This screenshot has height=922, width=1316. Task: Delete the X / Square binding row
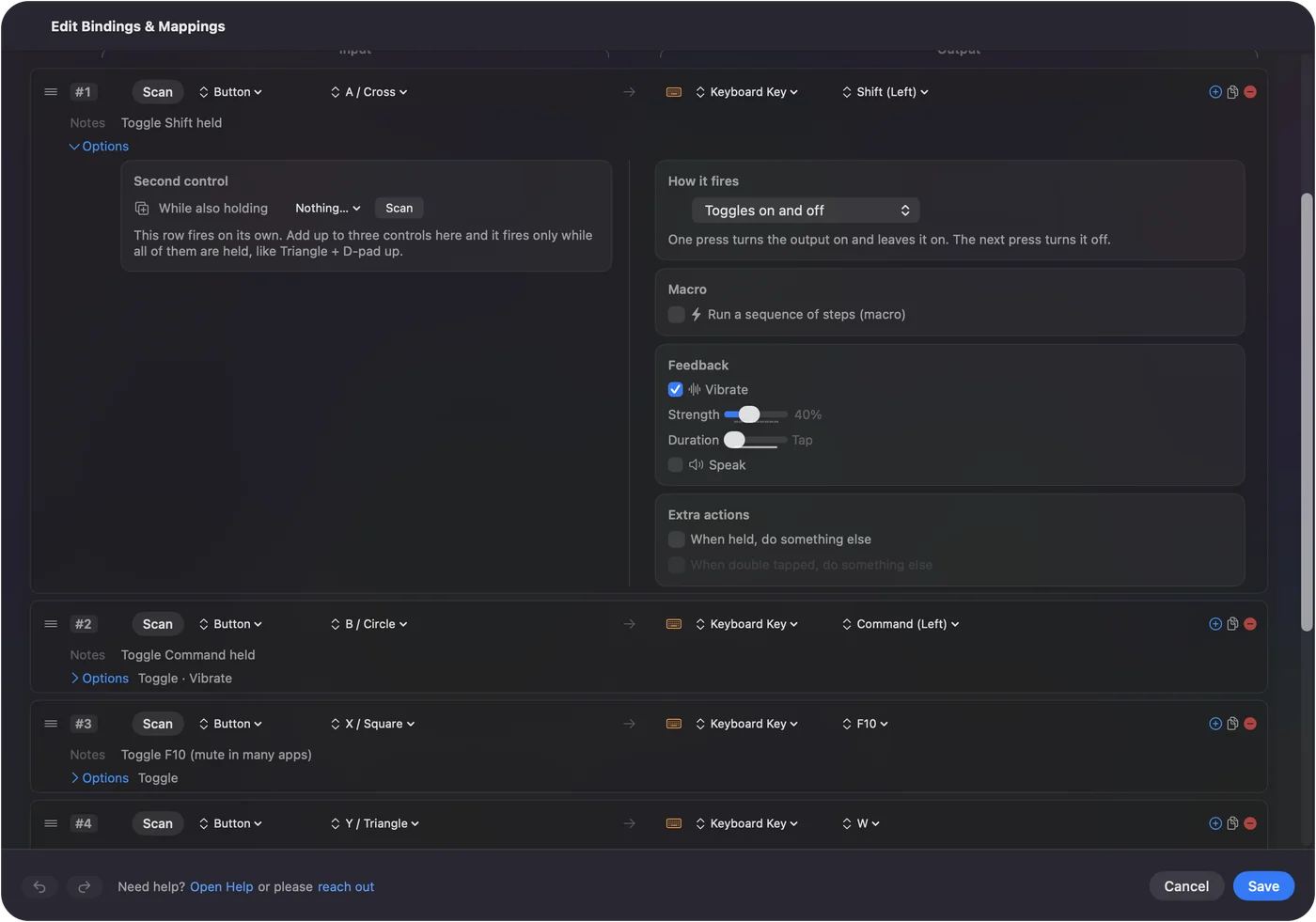[x=1250, y=724]
